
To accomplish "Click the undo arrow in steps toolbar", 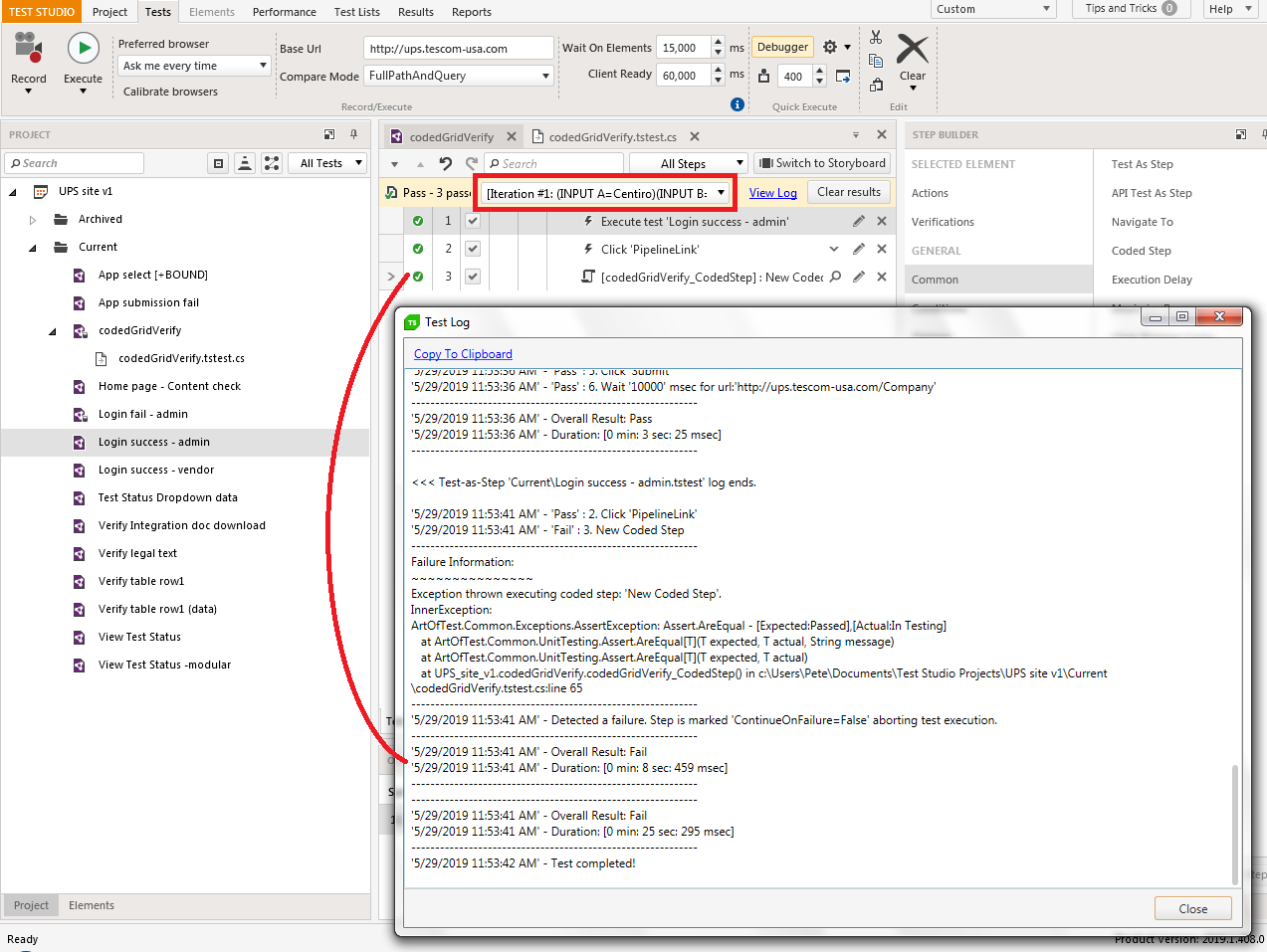I will 445,164.
